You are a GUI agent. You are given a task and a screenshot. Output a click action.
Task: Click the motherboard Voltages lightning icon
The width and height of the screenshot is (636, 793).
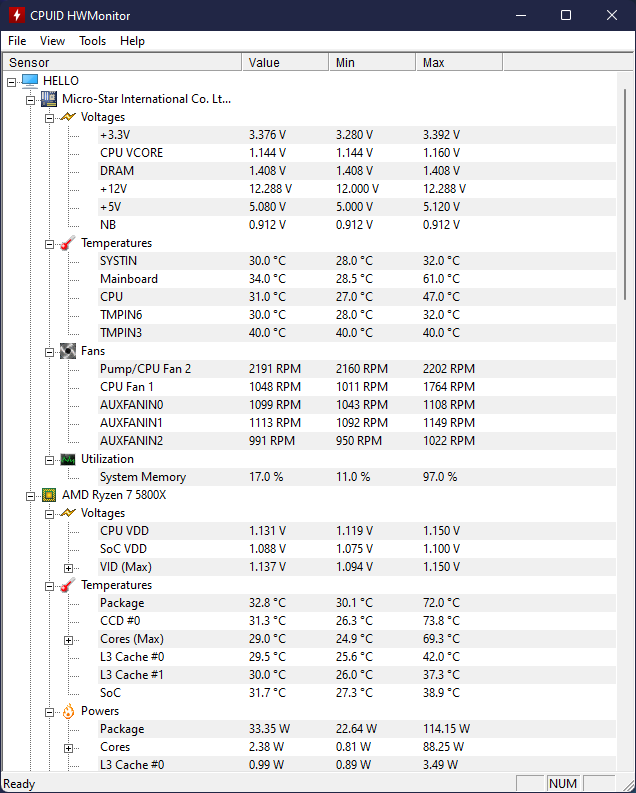(68, 117)
